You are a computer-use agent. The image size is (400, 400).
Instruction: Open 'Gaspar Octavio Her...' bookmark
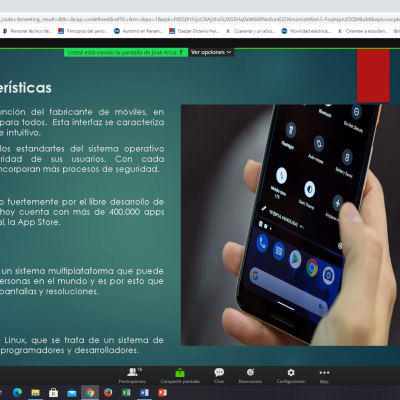point(194,31)
